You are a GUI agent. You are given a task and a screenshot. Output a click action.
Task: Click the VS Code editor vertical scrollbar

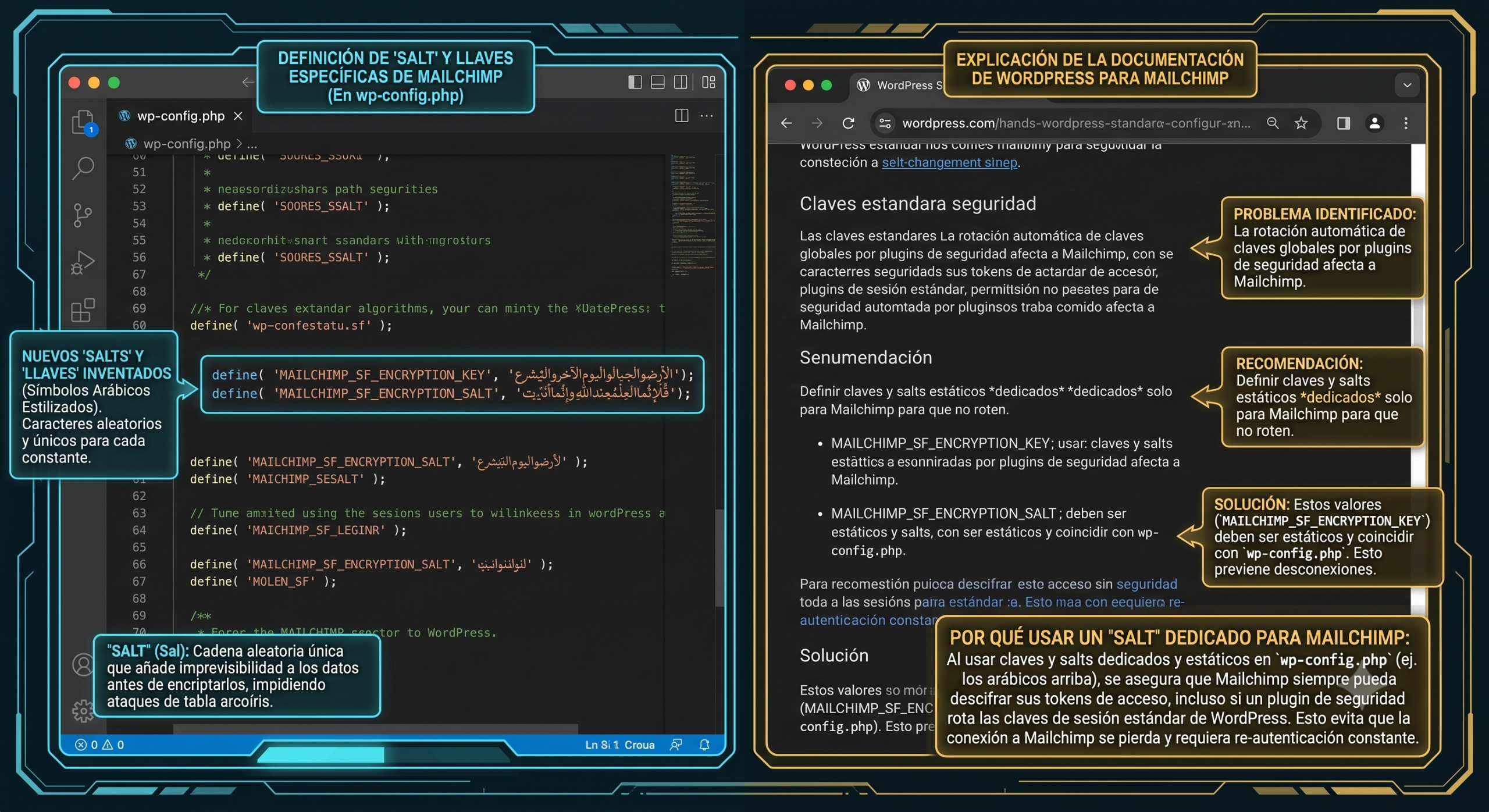coord(719,557)
